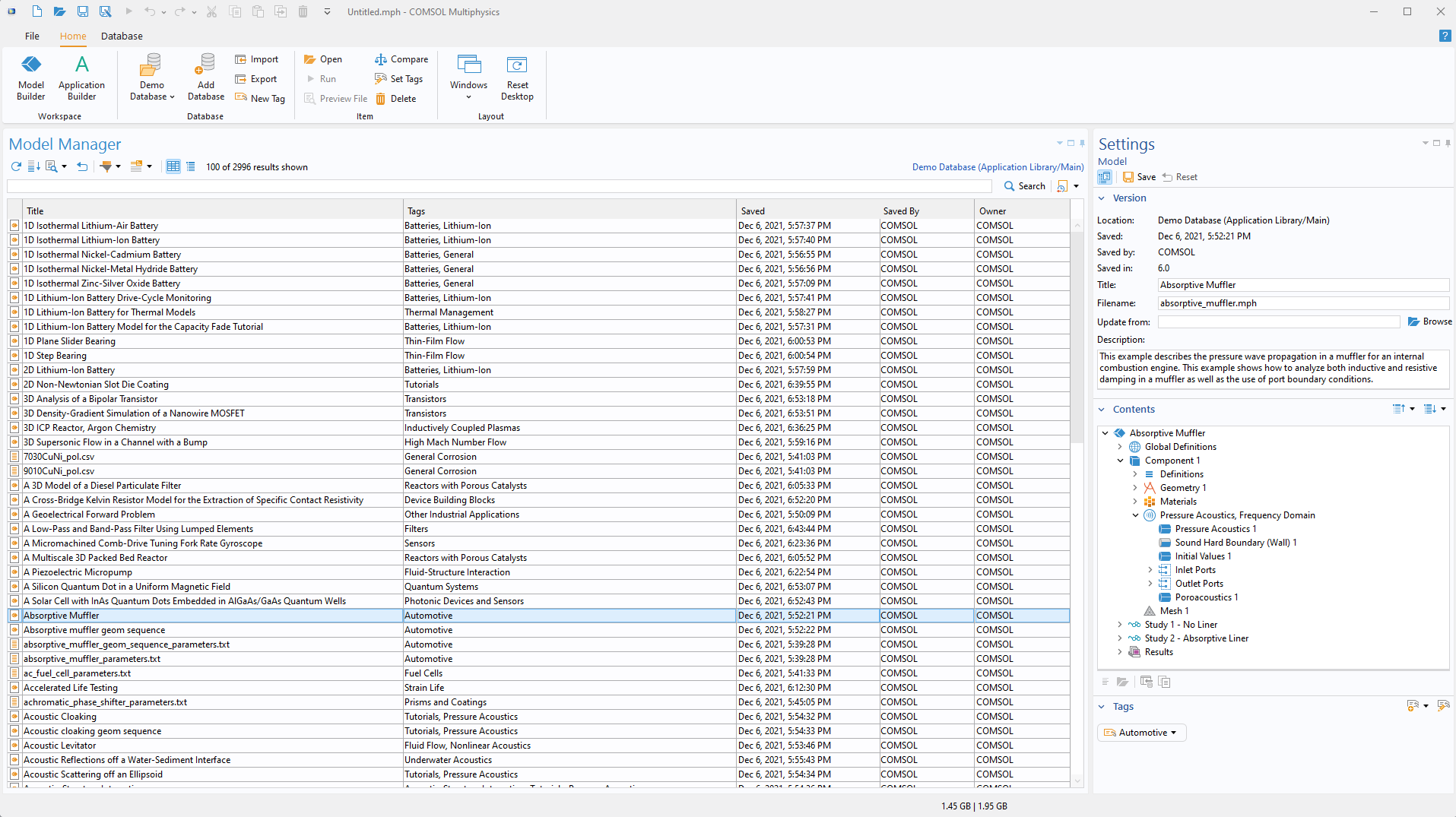
Task: Click the Import item in ribbon
Action: [256, 59]
